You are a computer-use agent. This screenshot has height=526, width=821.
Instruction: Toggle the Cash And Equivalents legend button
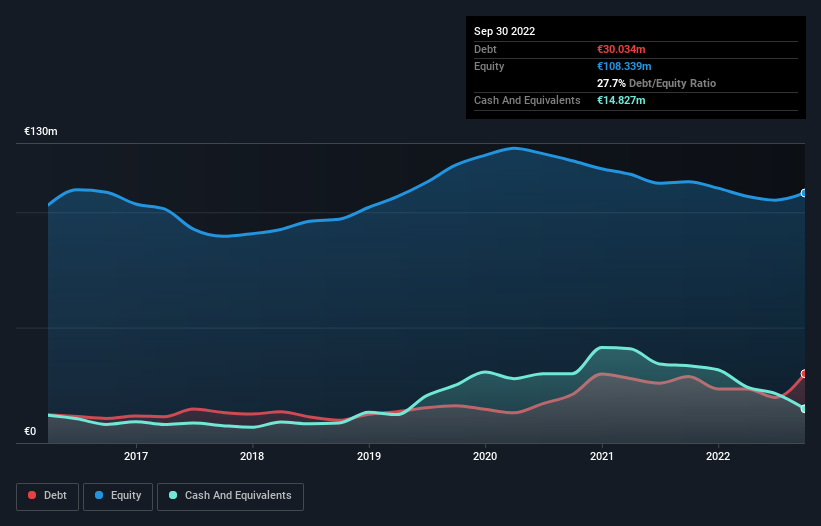tap(230, 496)
